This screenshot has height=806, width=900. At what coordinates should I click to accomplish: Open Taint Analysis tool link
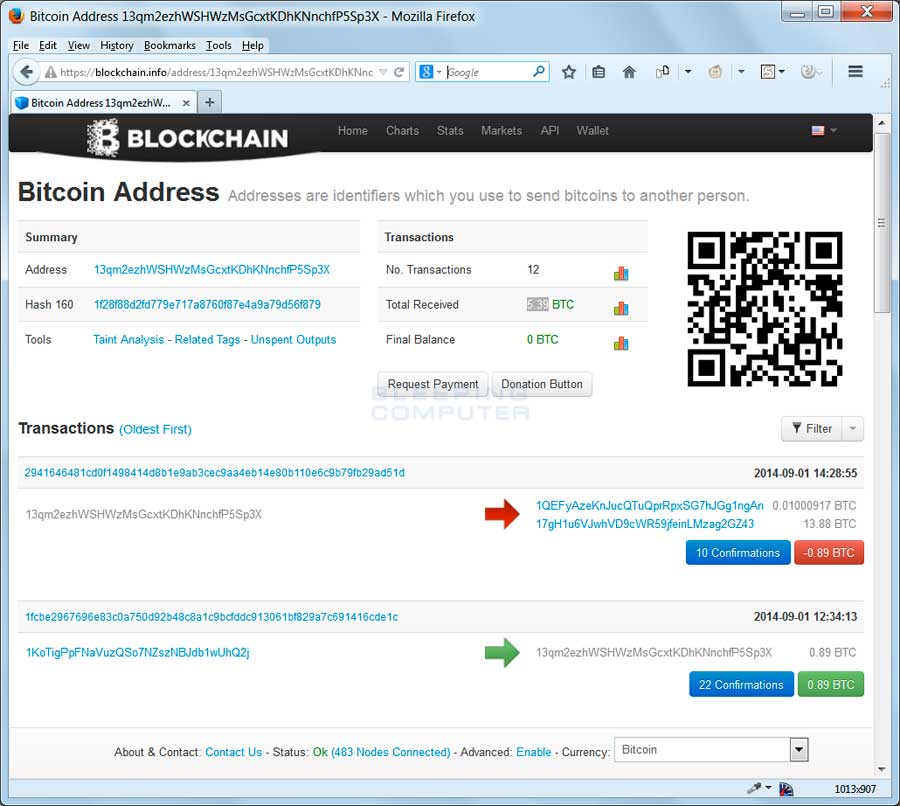[129, 339]
